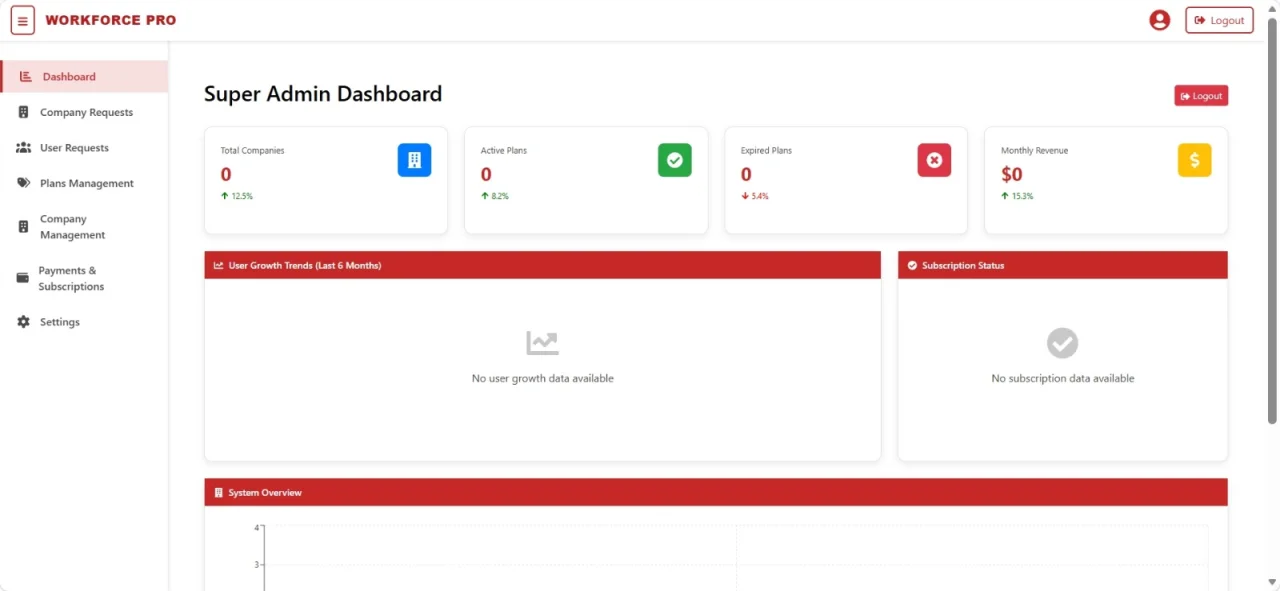Open Settings from the sidebar

coord(85,322)
